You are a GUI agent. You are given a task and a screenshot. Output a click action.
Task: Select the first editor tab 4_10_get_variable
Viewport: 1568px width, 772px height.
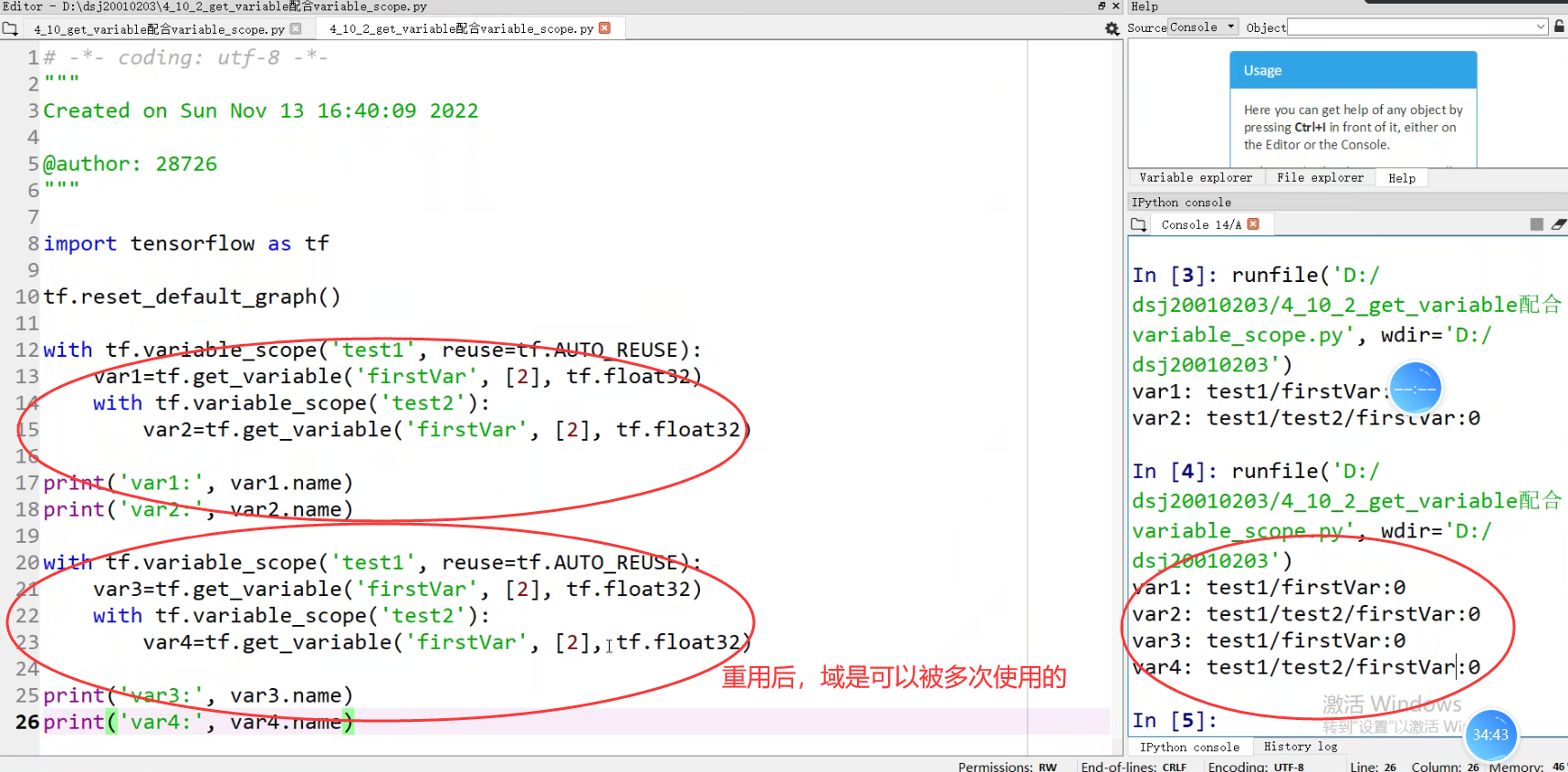160,29
